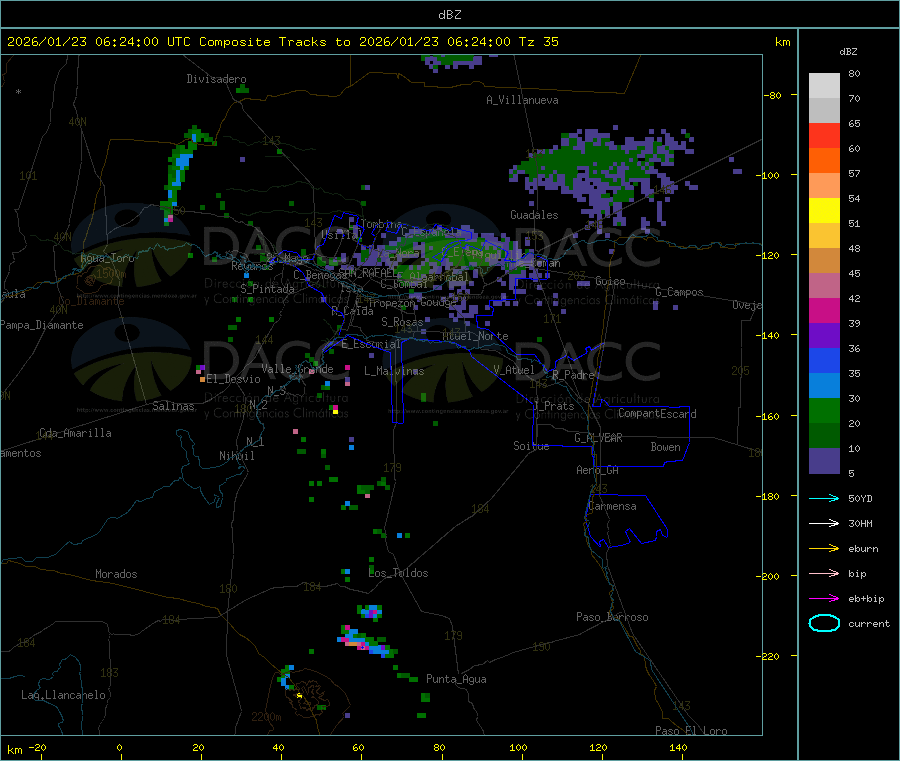
Task: Click the 'CompantEscard' map label
Action: tap(657, 413)
